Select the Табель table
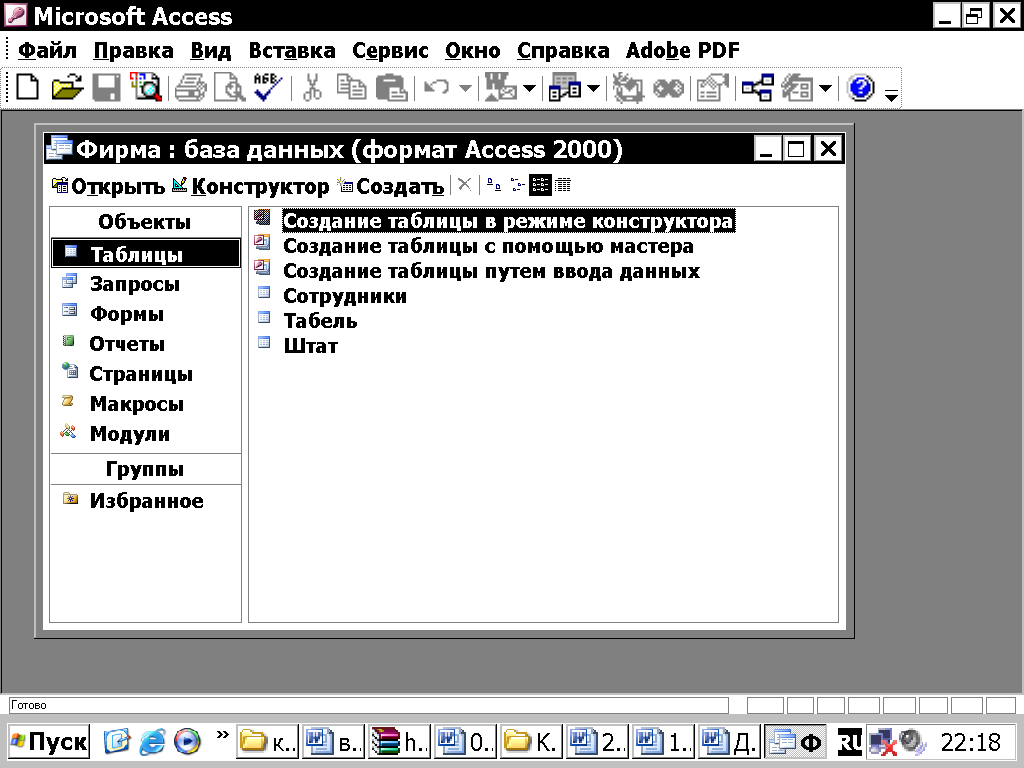Screen dimensions: 1024x768 (320, 321)
